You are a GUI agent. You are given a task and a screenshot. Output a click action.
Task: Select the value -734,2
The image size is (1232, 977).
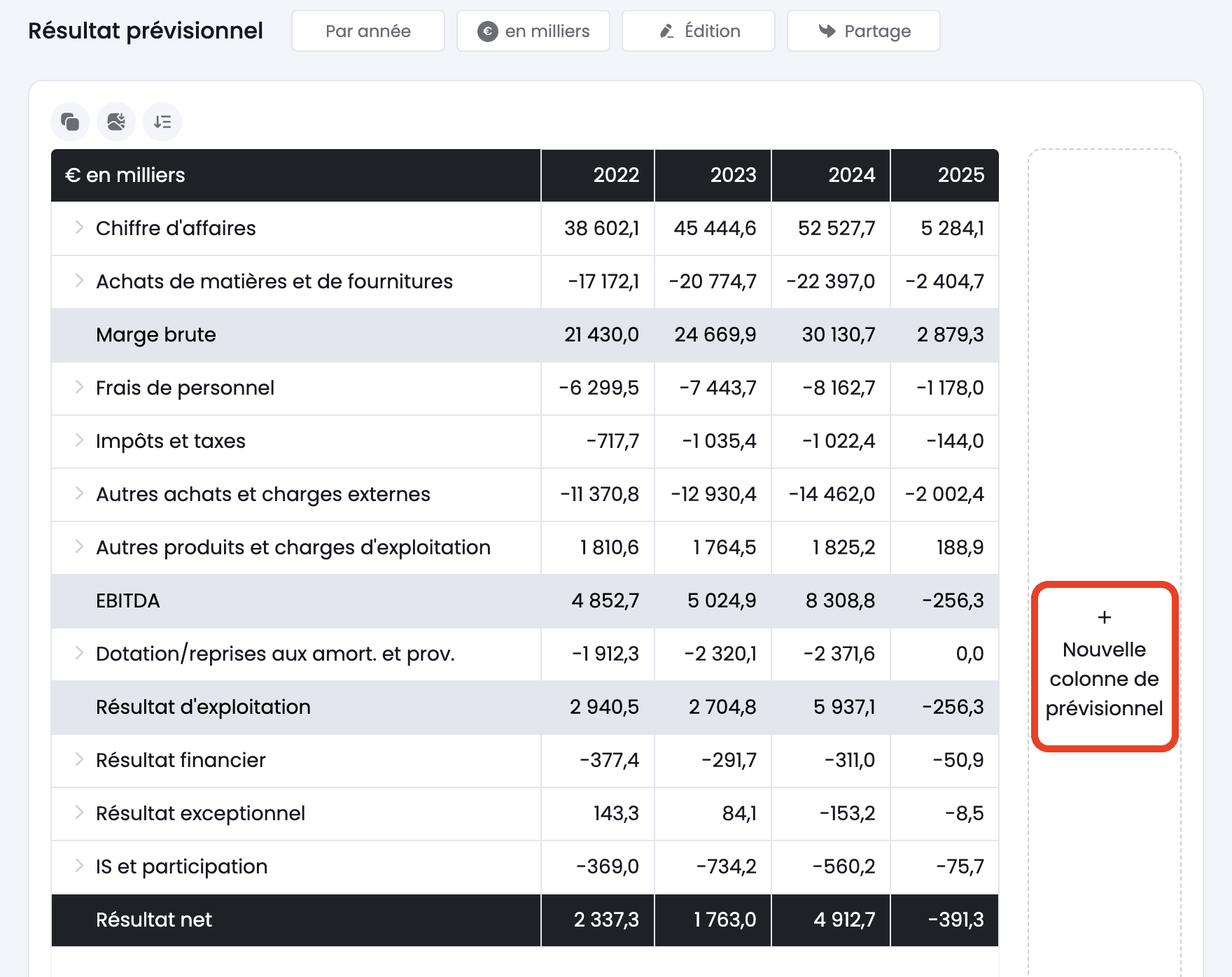[727, 866]
